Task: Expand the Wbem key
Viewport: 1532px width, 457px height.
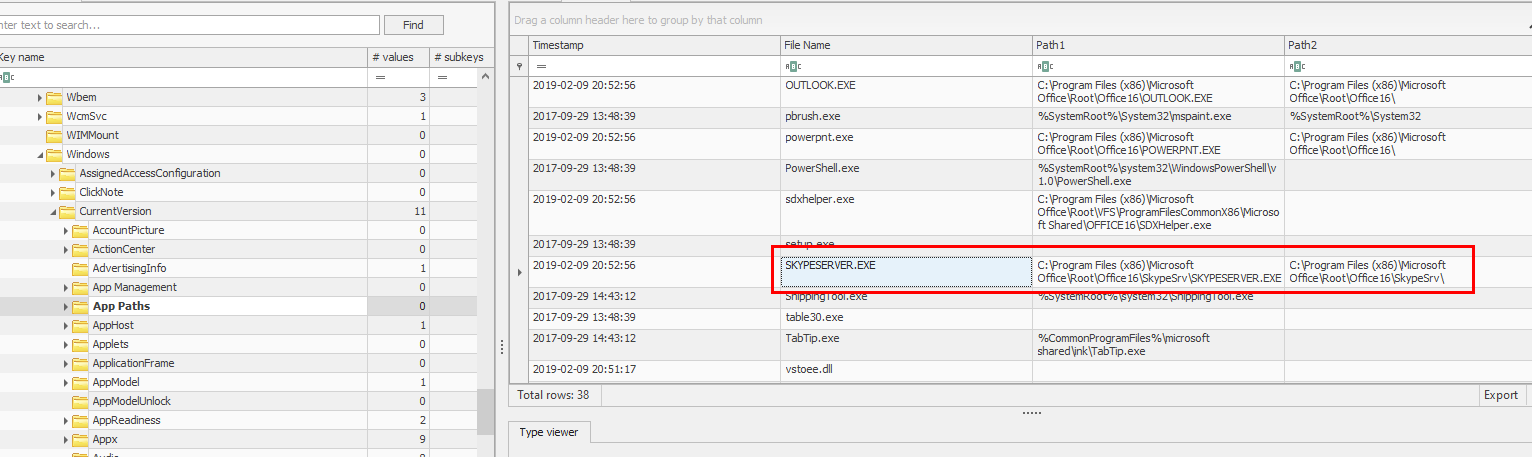Action: click(x=40, y=97)
